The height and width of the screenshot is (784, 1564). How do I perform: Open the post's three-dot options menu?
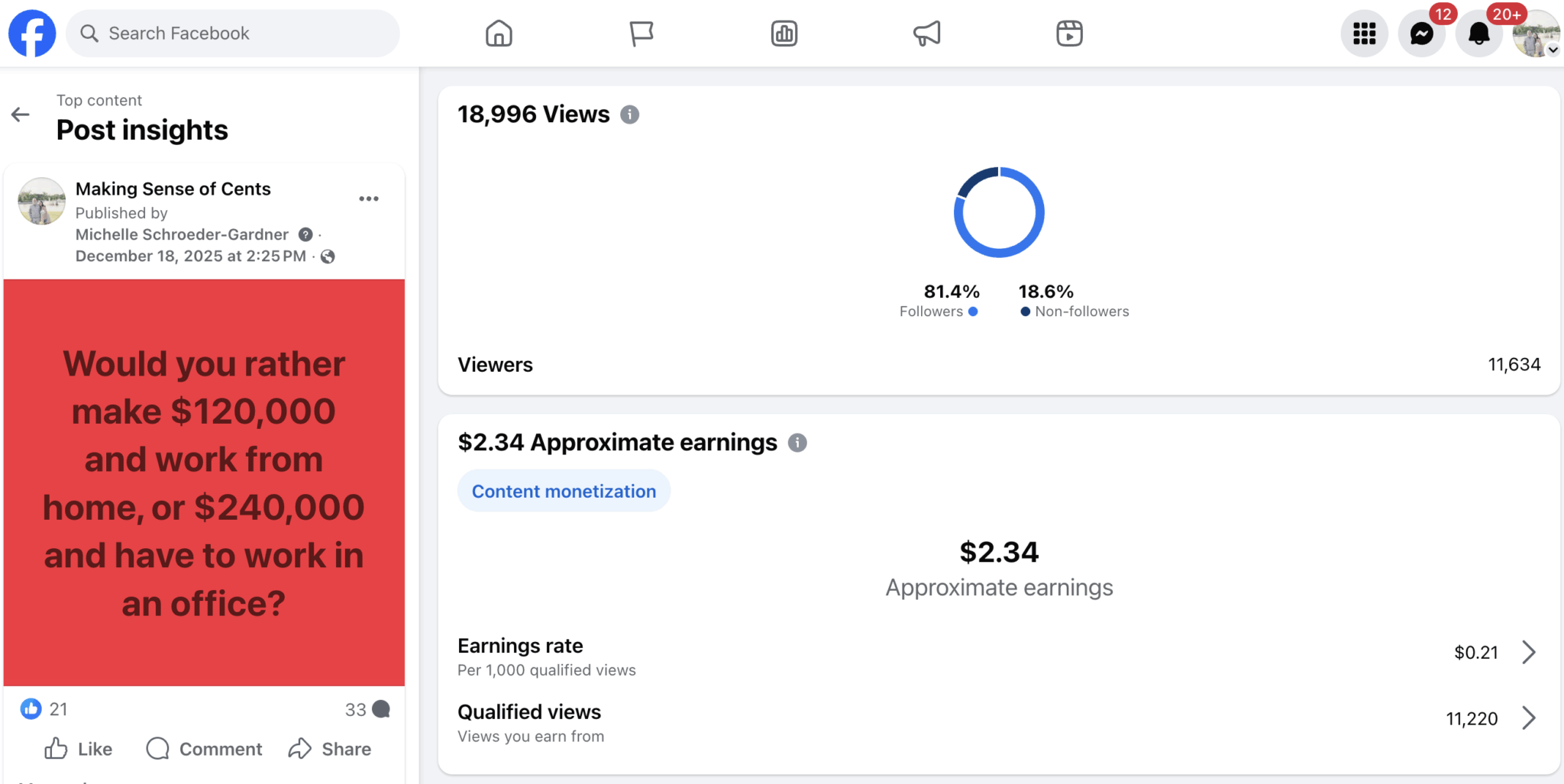pos(369,198)
